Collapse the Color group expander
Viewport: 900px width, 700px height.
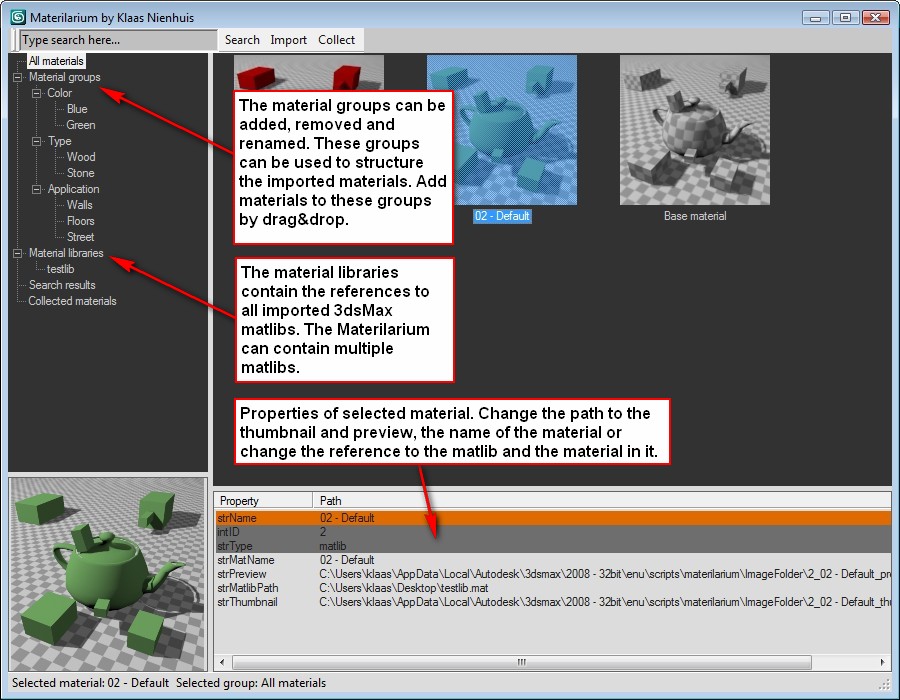point(36,93)
